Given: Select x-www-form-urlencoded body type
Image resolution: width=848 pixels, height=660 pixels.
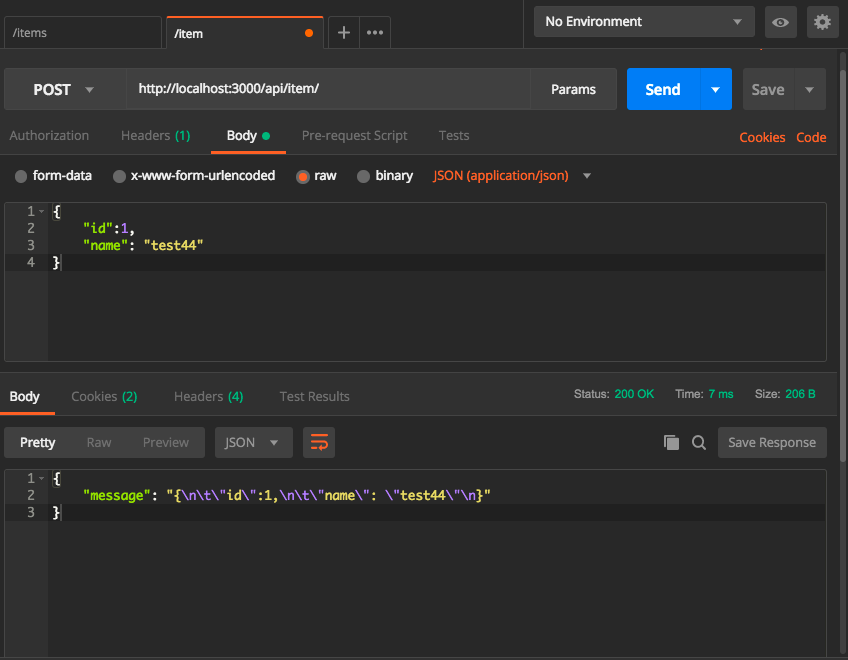Looking at the screenshot, I should click(194, 176).
